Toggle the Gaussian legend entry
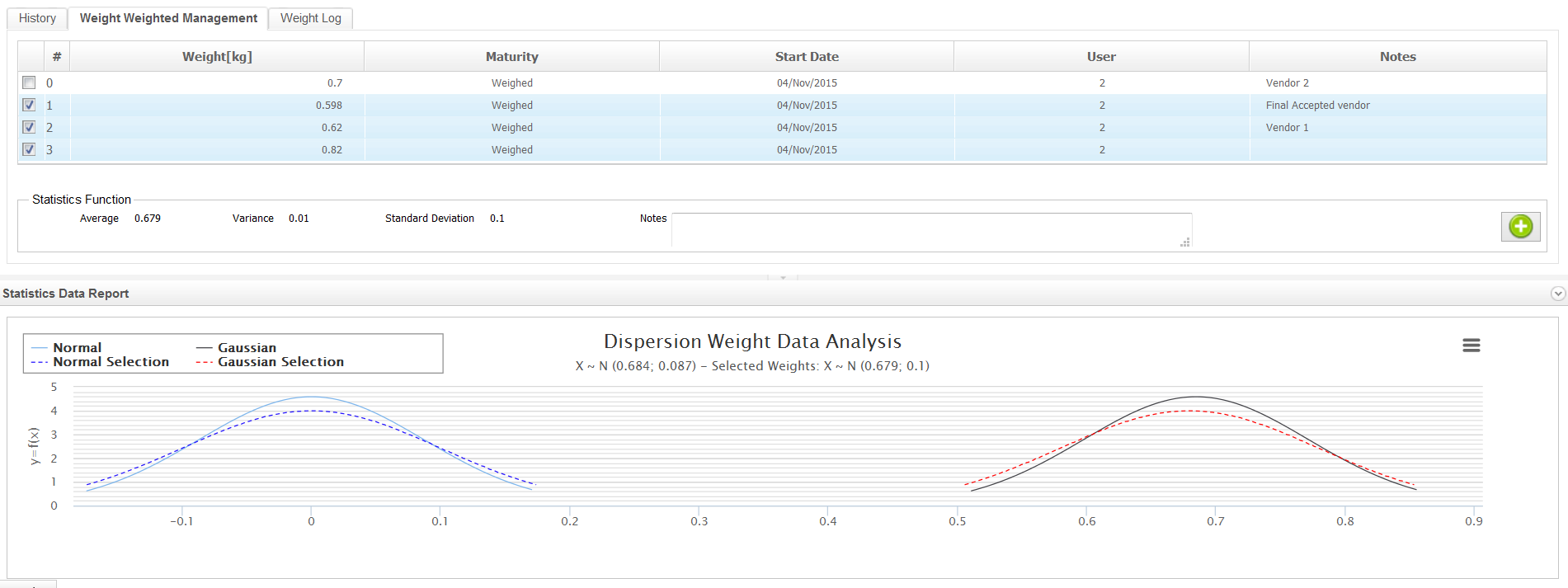The height and width of the screenshot is (588, 1568). (236, 348)
